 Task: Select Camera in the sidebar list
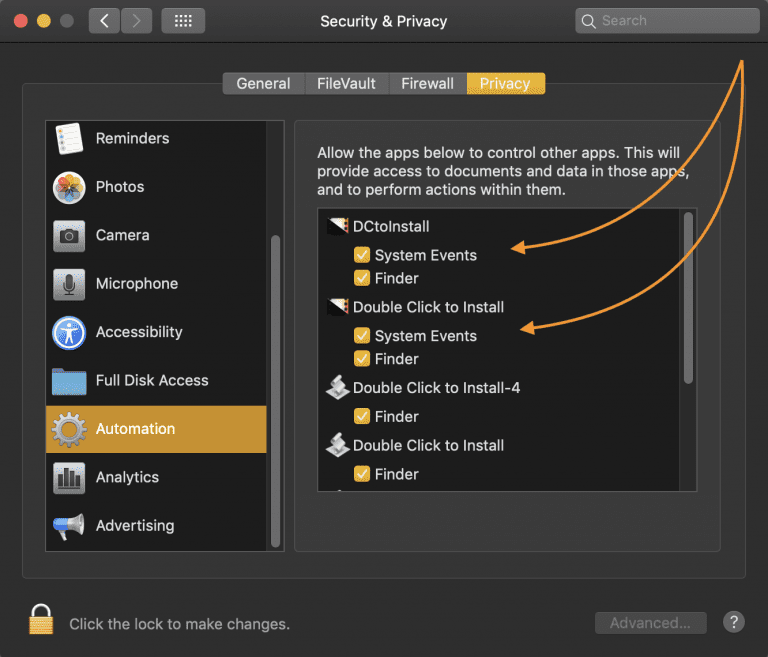pyautogui.click(x=156, y=236)
